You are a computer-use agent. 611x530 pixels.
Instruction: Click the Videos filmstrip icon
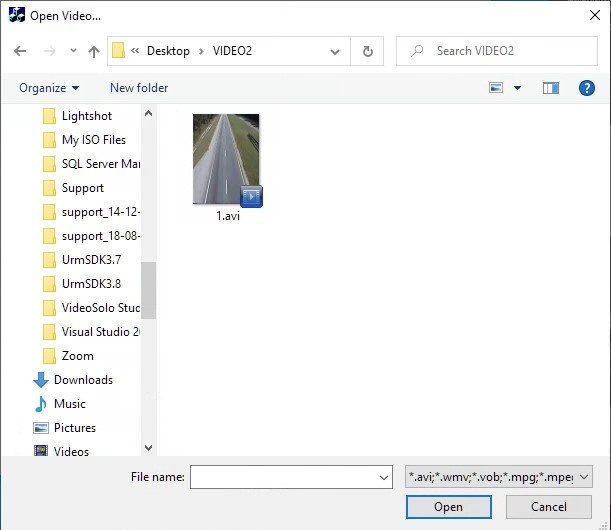(x=41, y=451)
